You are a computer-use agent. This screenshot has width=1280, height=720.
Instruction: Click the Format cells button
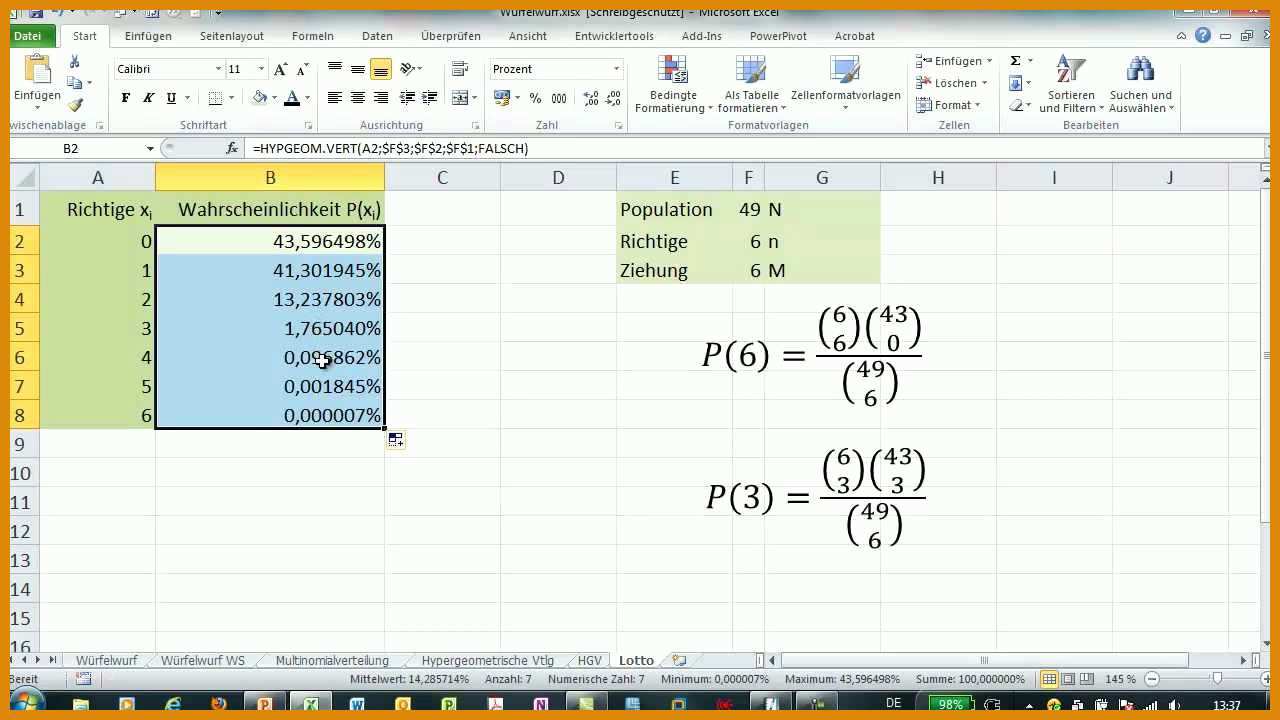(x=949, y=105)
